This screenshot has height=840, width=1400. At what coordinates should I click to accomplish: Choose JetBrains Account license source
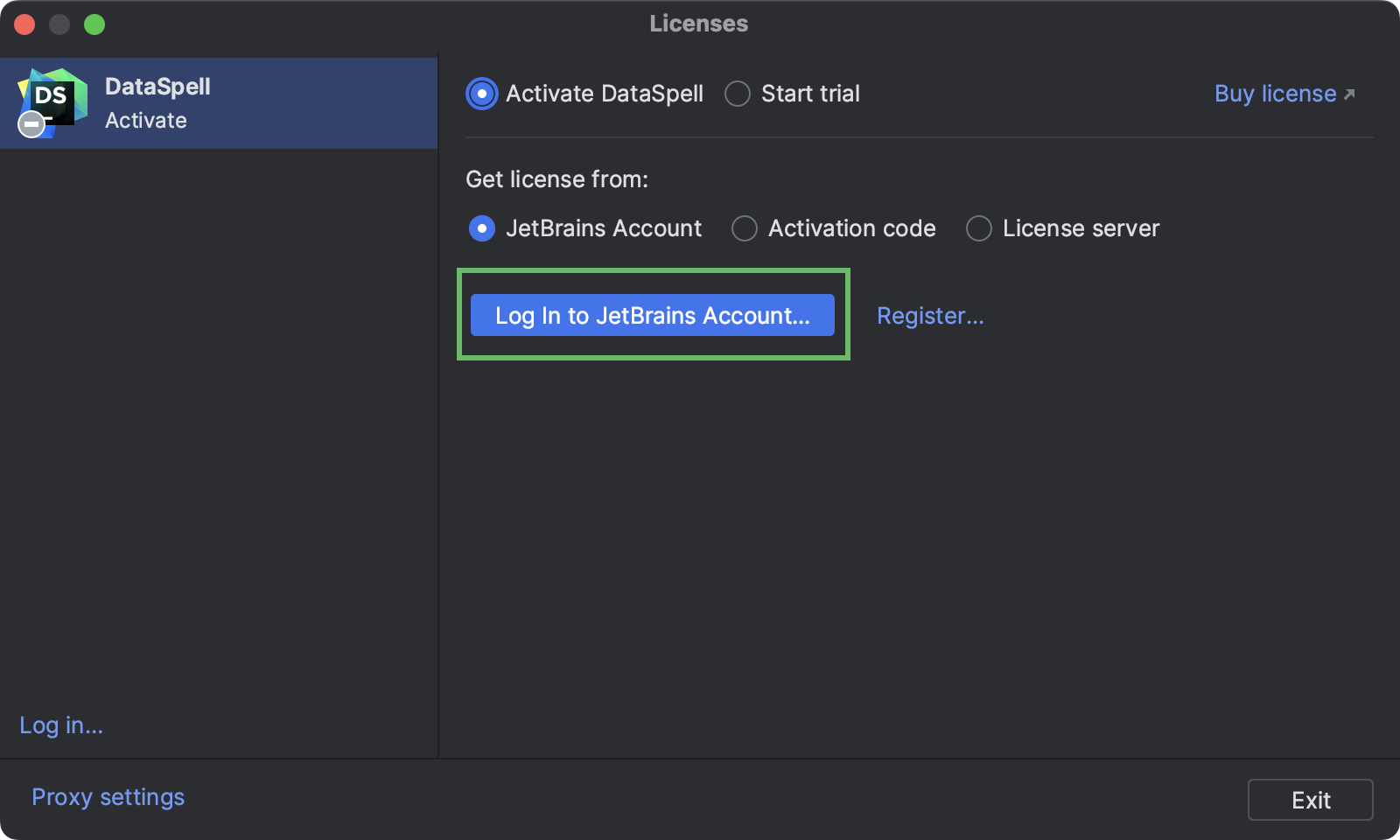click(480, 228)
